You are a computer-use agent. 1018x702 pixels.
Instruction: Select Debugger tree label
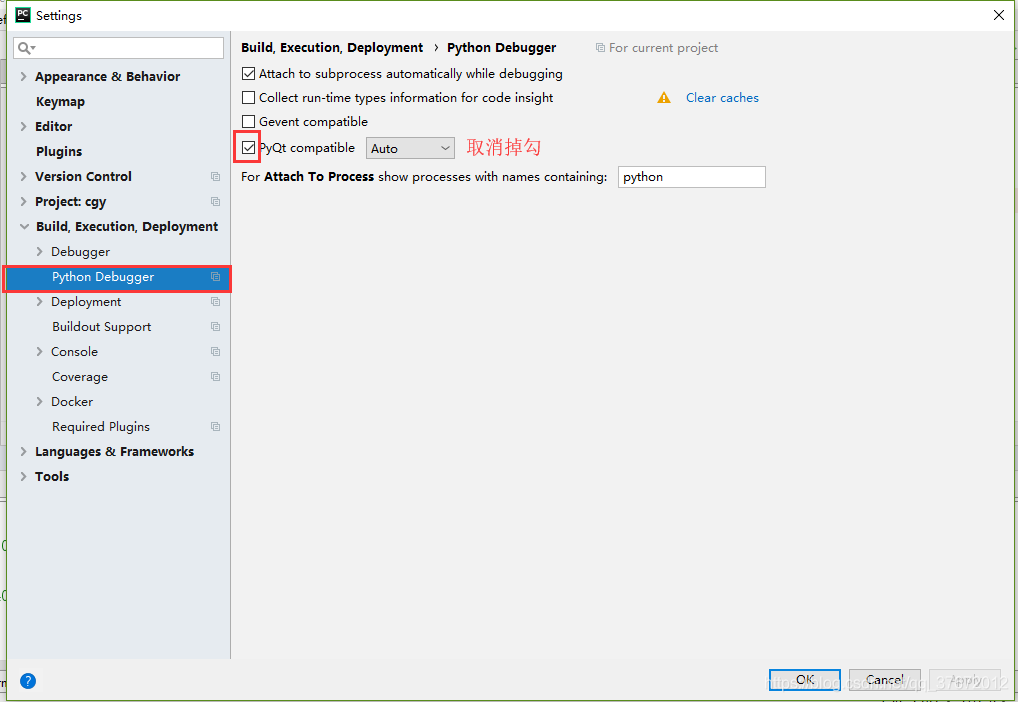pos(81,251)
